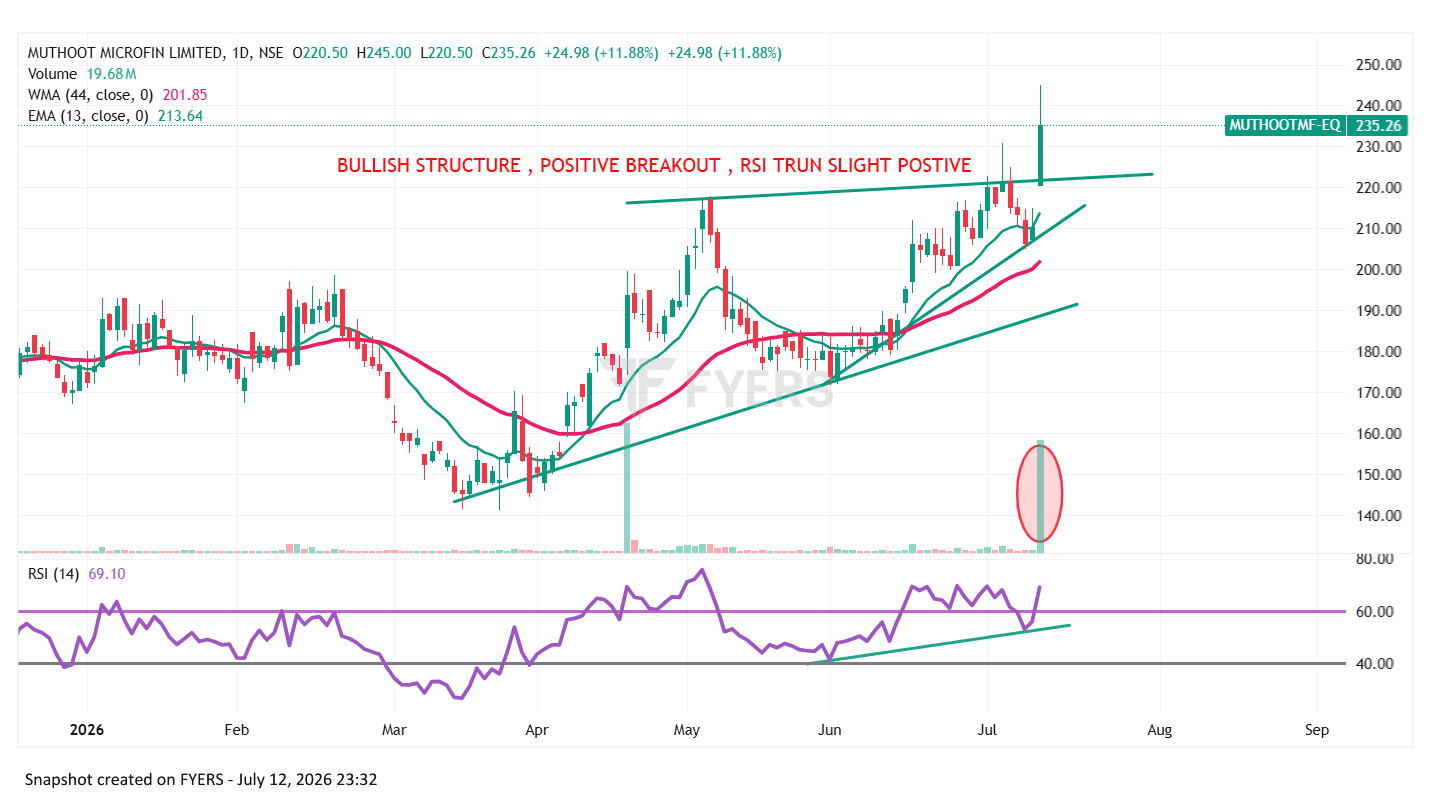Click the green 235.26 last price tag
Image resolution: width=1431 pixels, height=800 pixels.
[1379, 126]
